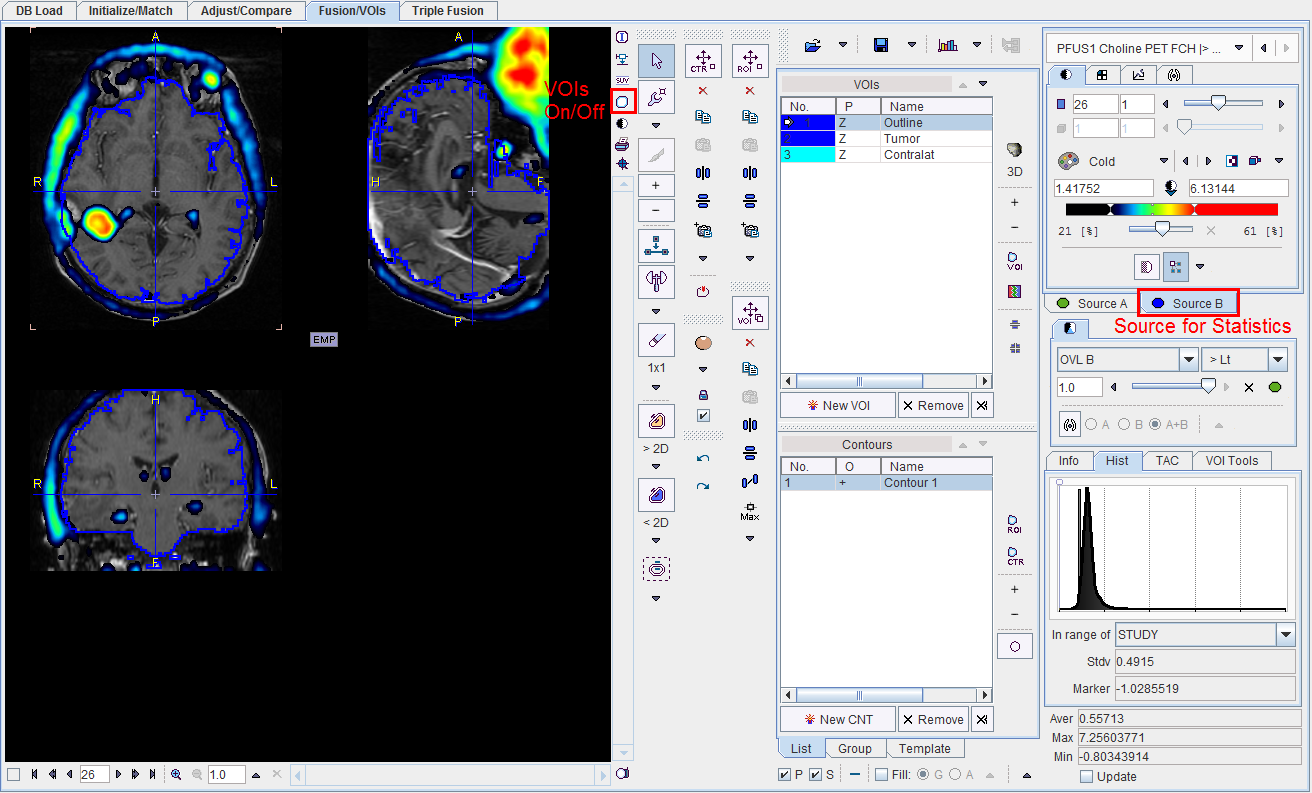Screen dimensions: 1312x793
Task: Select the A radio option near OVL B
Action: click(x=1092, y=424)
